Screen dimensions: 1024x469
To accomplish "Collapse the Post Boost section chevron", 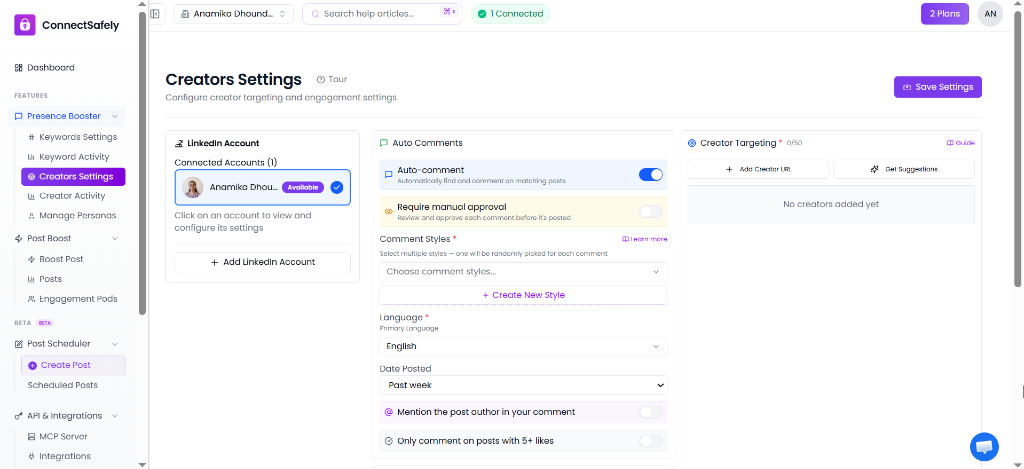I will tap(115, 238).
